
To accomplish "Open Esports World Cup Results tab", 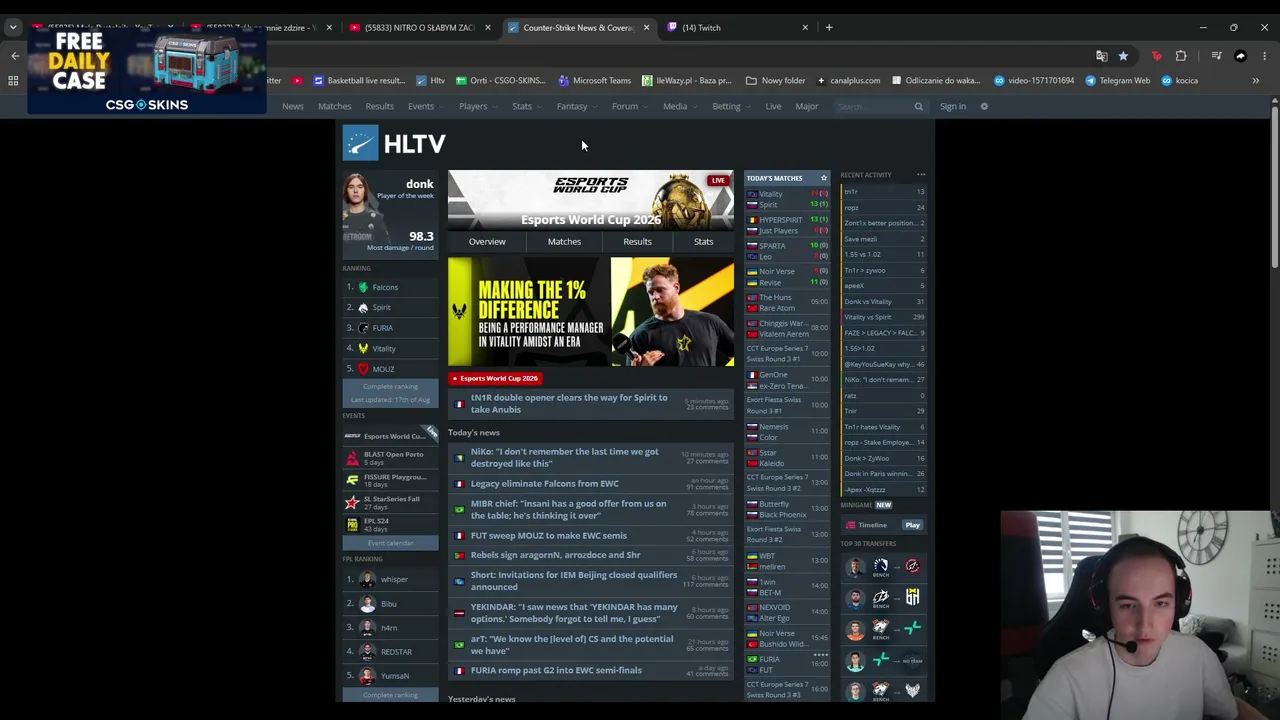I will coord(637,241).
